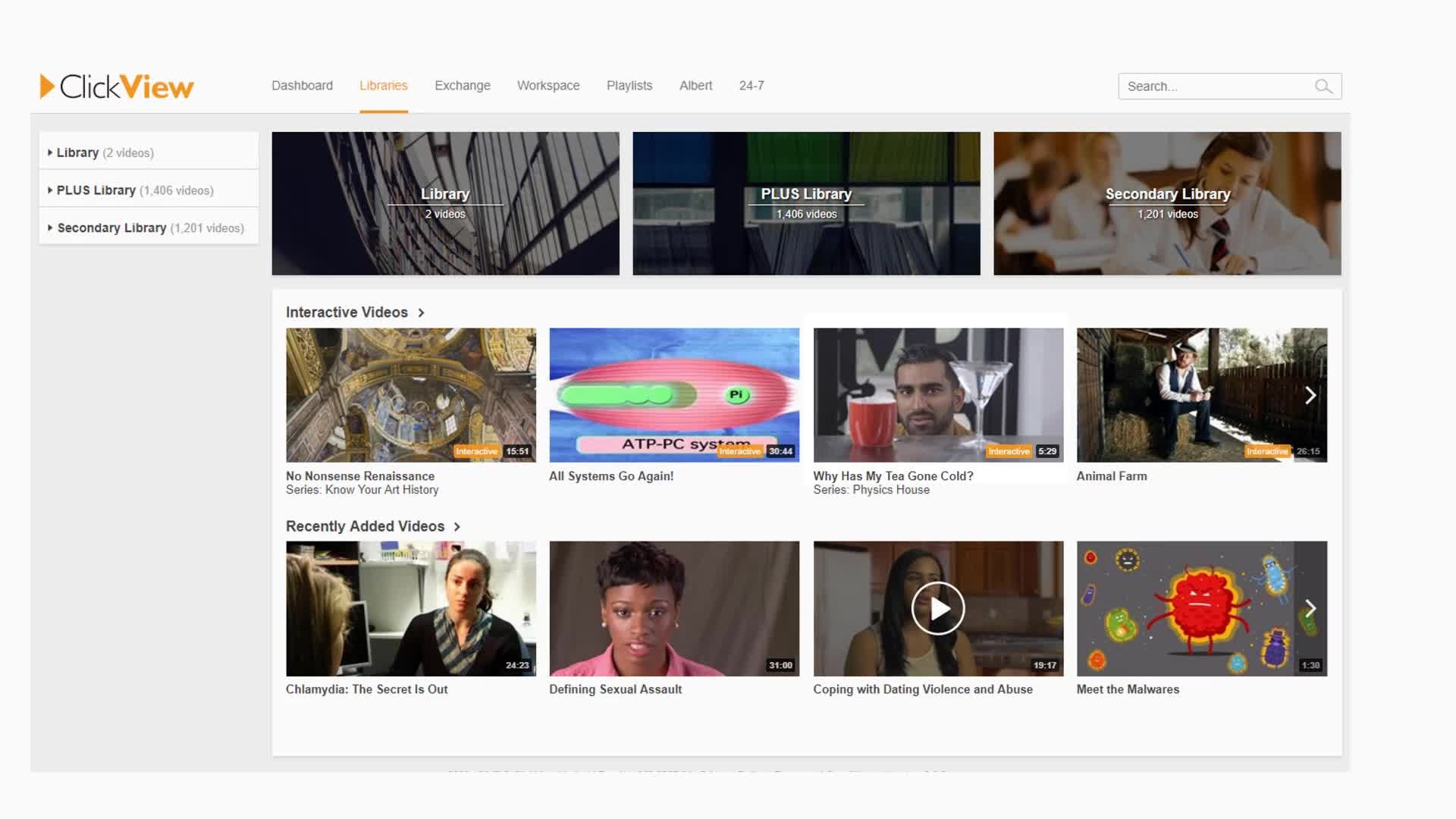Open the Defining Sexual Assault video
Screen dimensions: 1456x819
[673, 608]
